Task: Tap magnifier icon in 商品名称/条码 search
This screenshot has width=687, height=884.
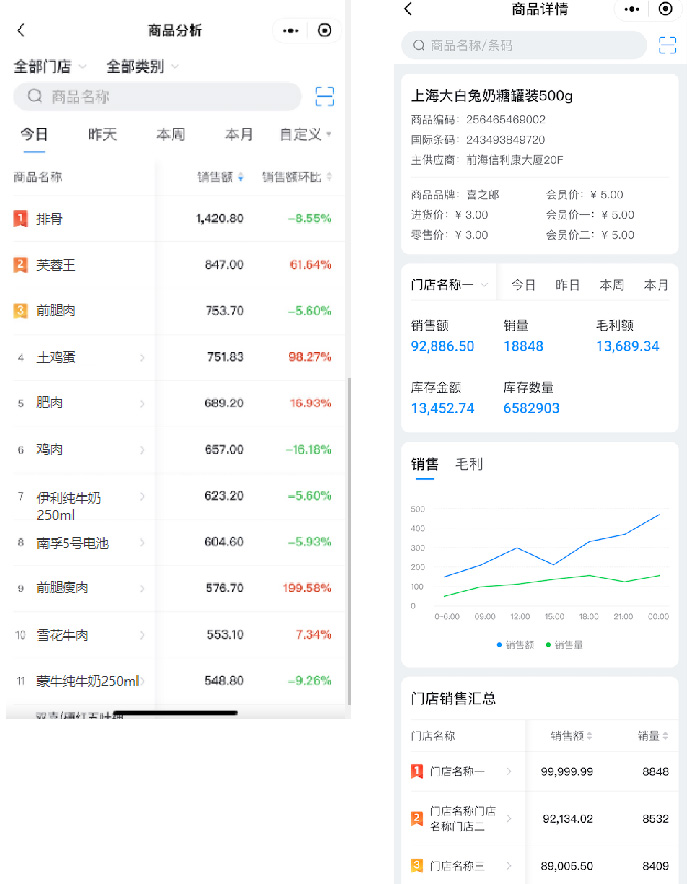Action: click(x=418, y=46)
